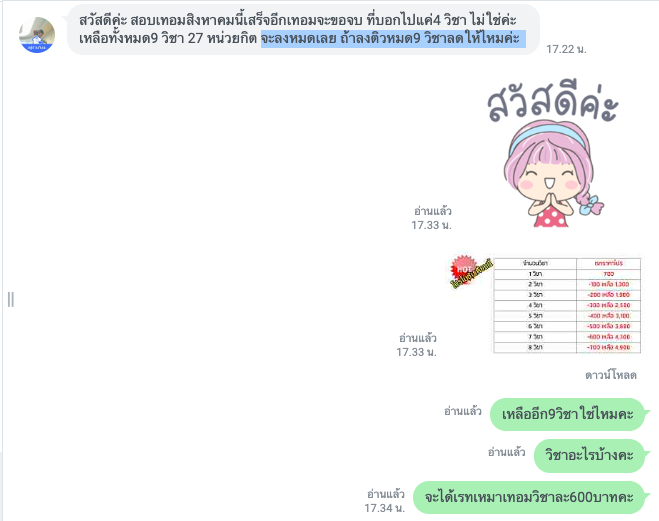Click the double-bar panel divider handle
Viewport: 659px width, 521px height.
pos(11,299)
